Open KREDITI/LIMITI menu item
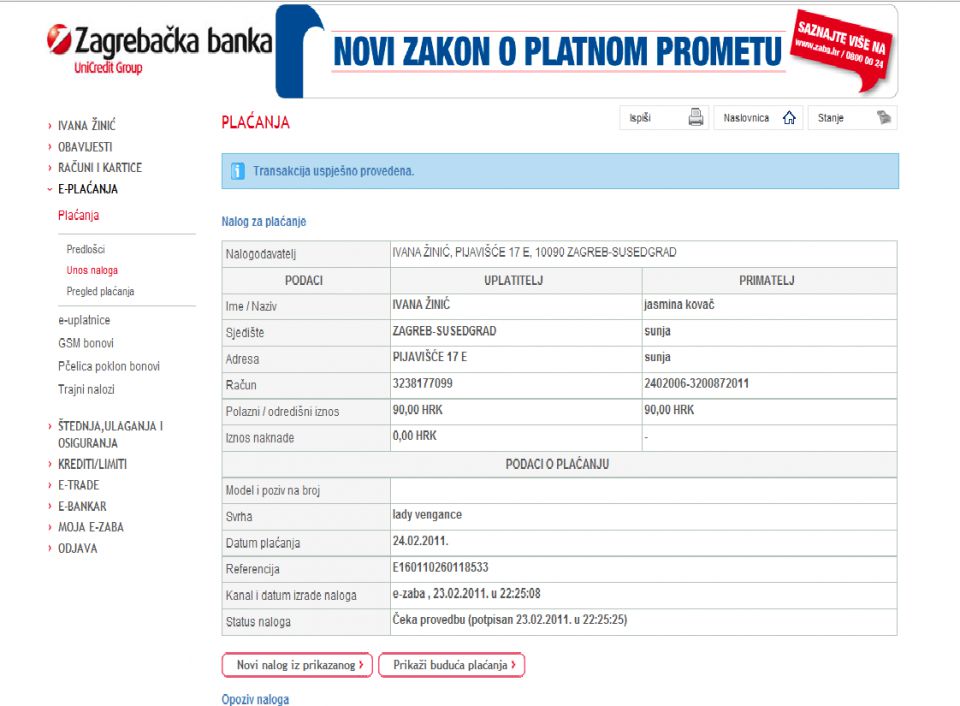The height and width of the screenshot is (706, 960). click(92, 465)
